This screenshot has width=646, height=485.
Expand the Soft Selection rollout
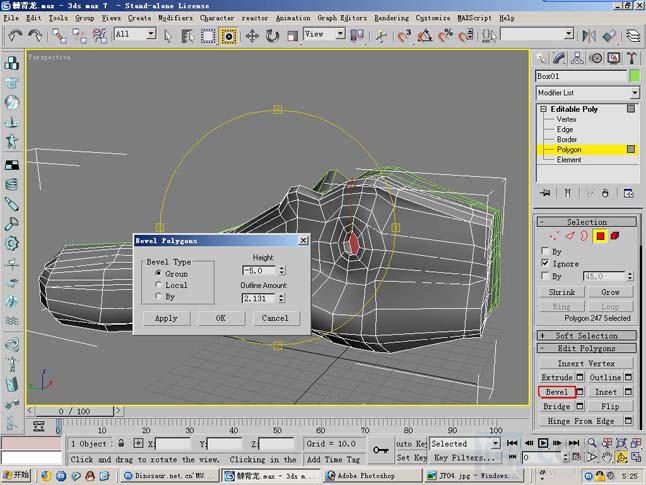coord(586,336)
